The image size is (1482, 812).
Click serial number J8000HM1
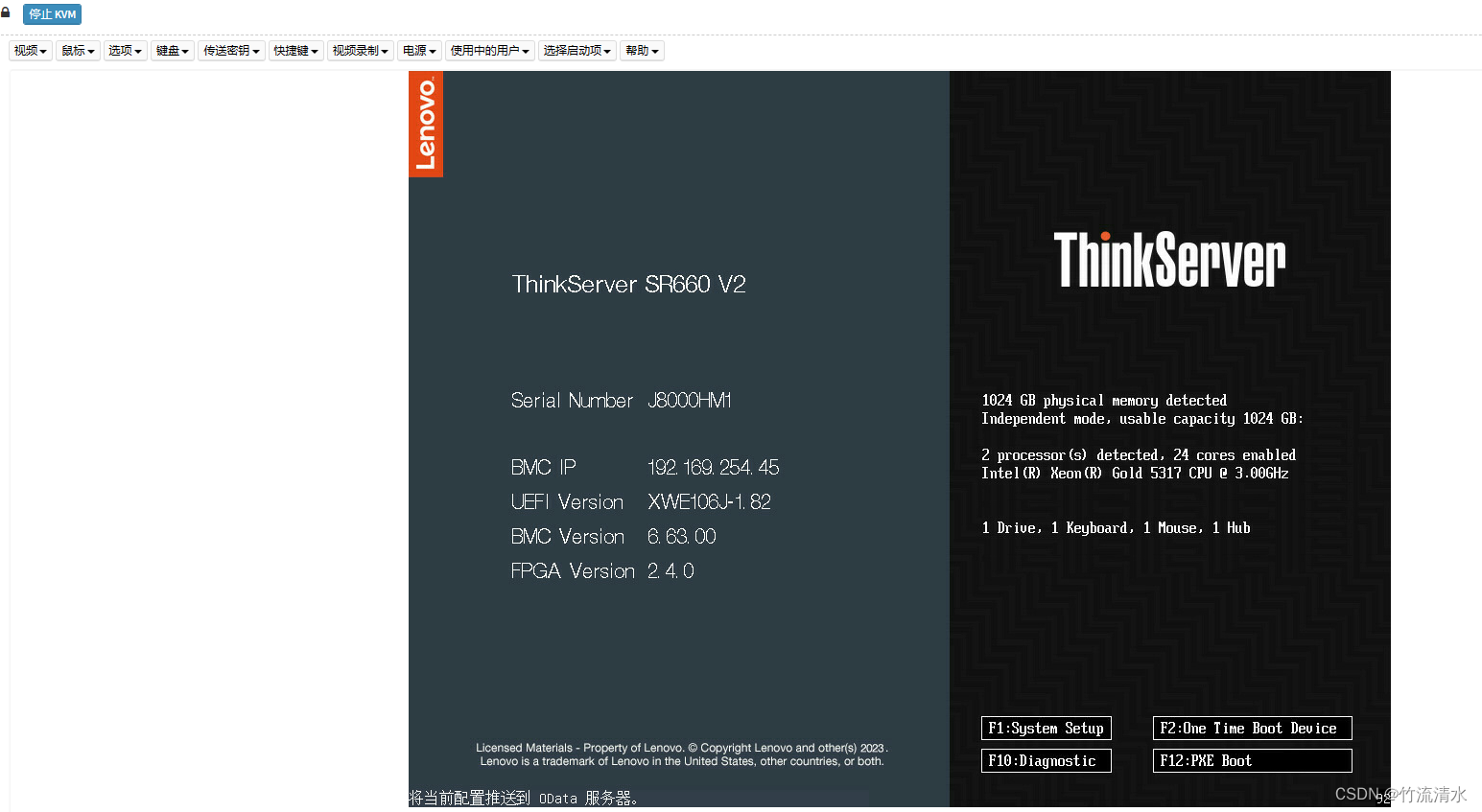(690, 401)
